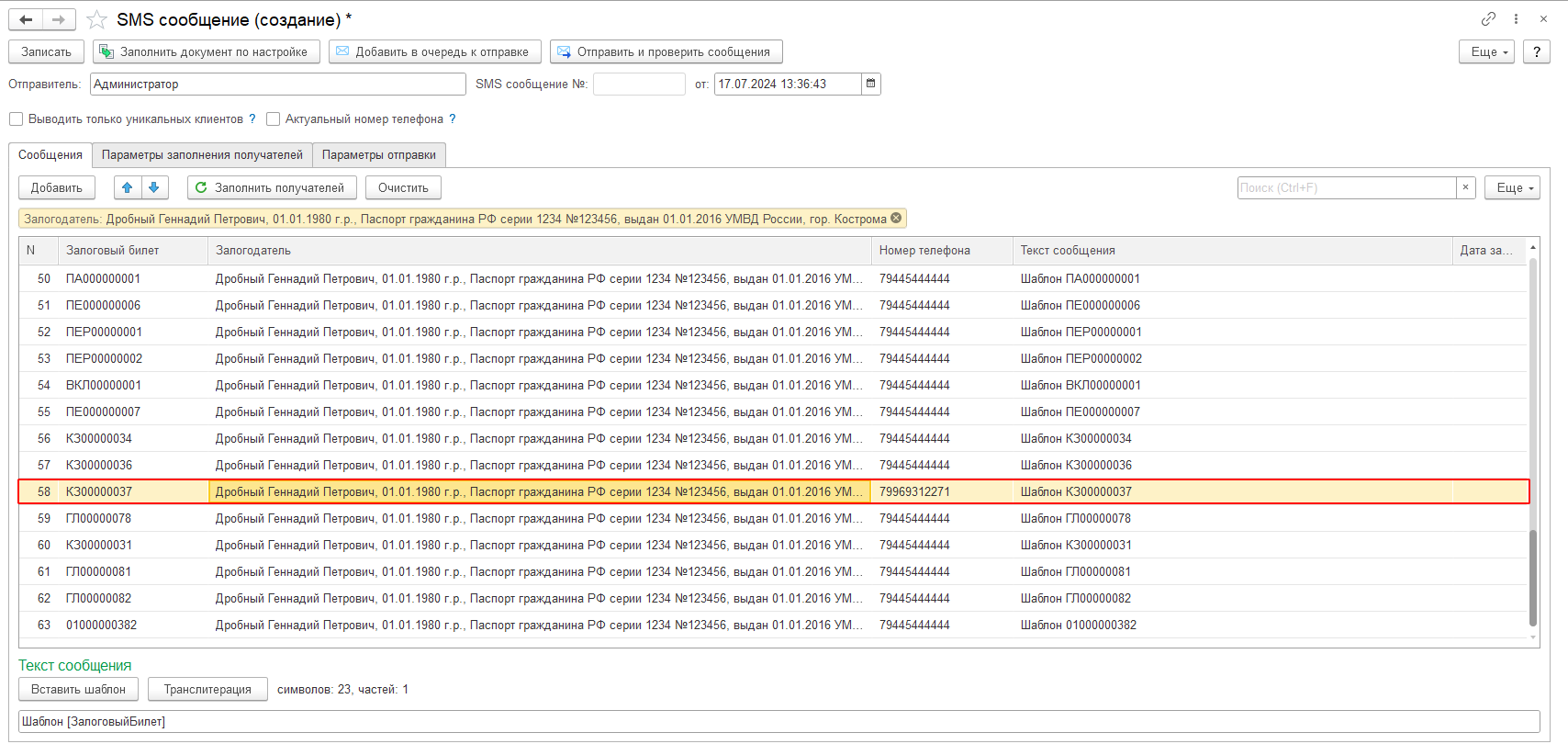Select row with ticket 01000000382
The width and height of the screenshot is (1568, 744).
click(x=773, y=625)
